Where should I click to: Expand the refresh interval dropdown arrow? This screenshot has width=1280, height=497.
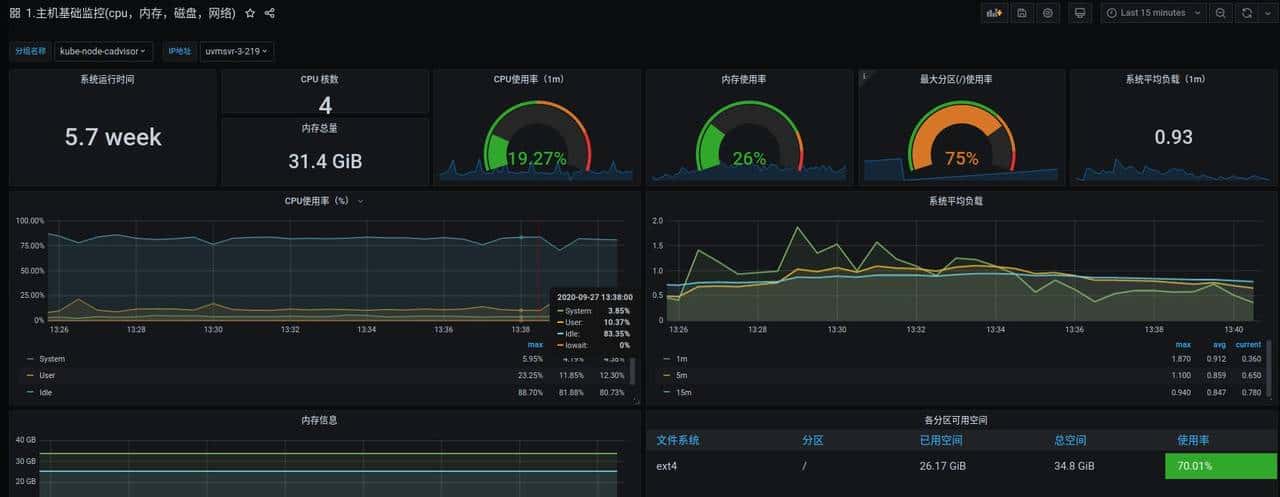point(1266,13)
